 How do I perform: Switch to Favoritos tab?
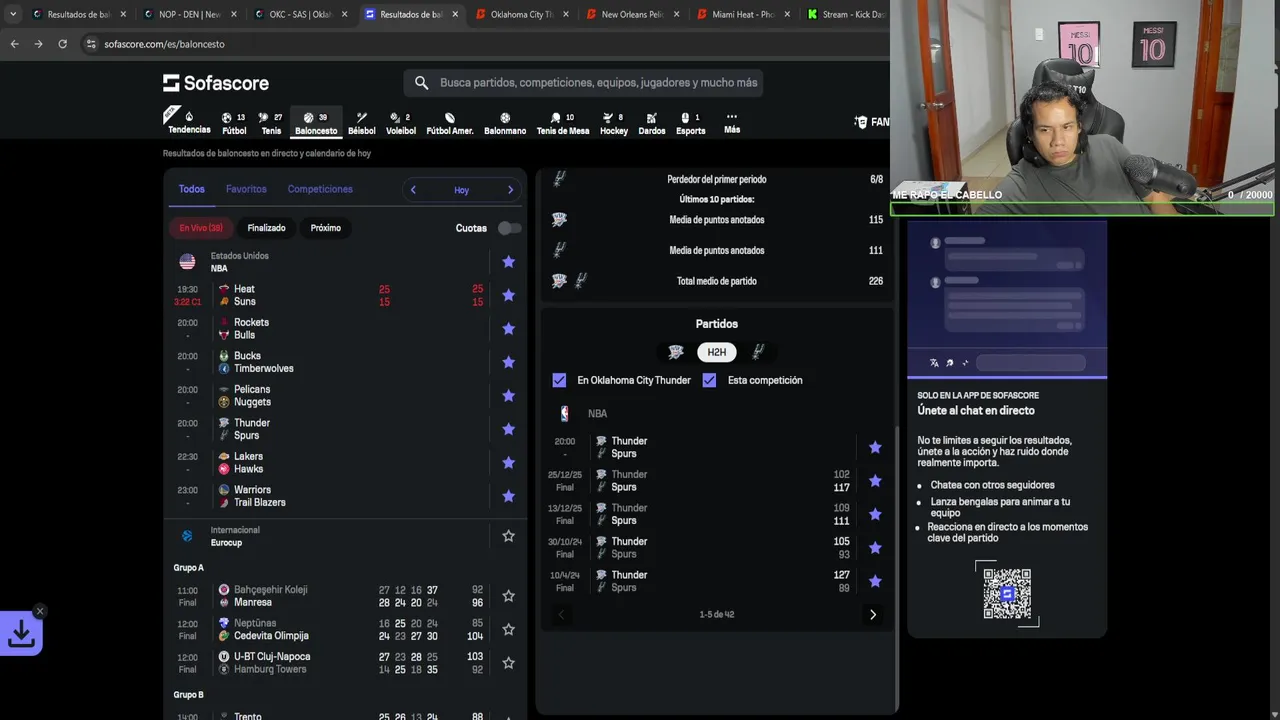(x=246, y=189)
